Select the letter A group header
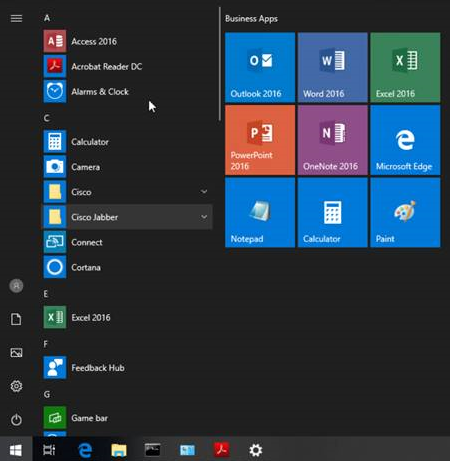The height and width of the screenshot is (461, 450). (47, 18)
